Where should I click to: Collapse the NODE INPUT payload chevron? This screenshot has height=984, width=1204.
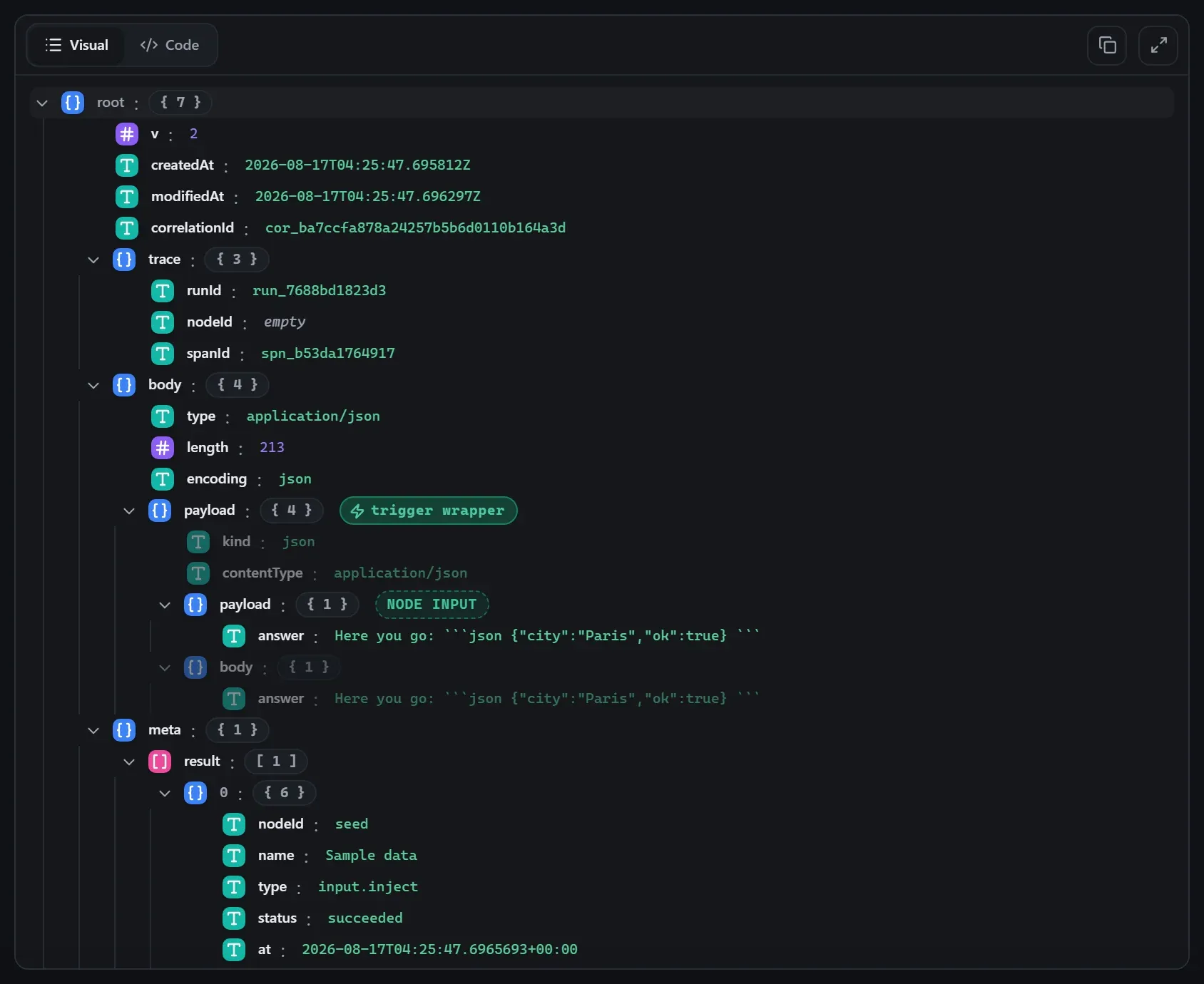tap(165, 605)
